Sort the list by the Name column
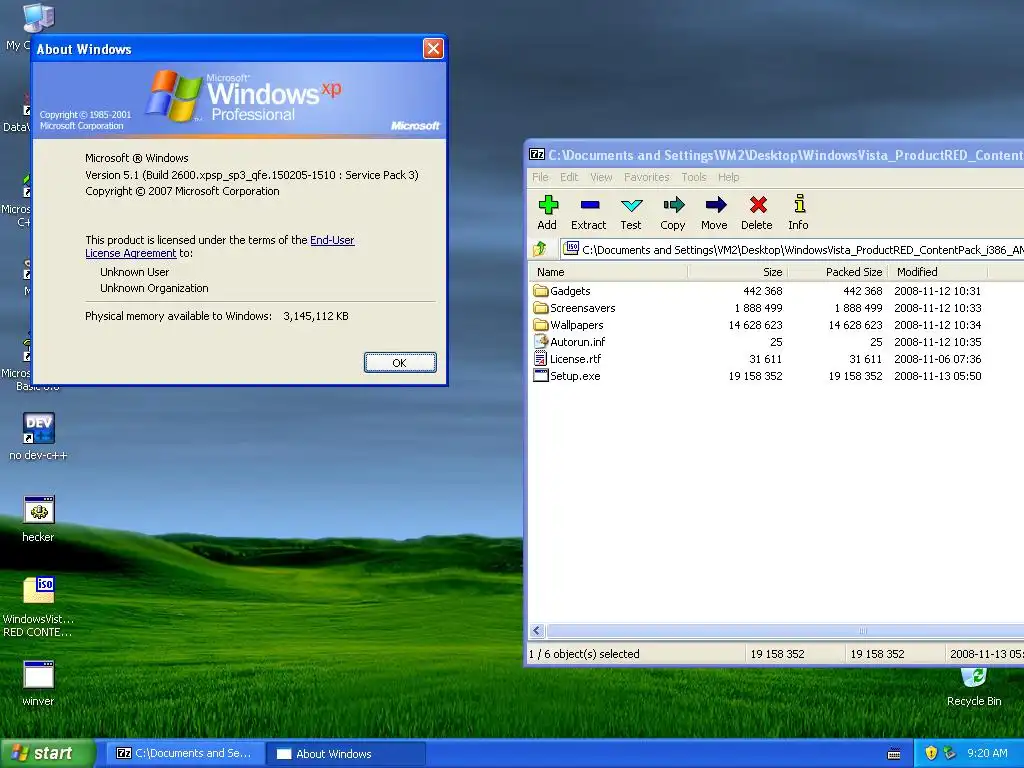 609,272
